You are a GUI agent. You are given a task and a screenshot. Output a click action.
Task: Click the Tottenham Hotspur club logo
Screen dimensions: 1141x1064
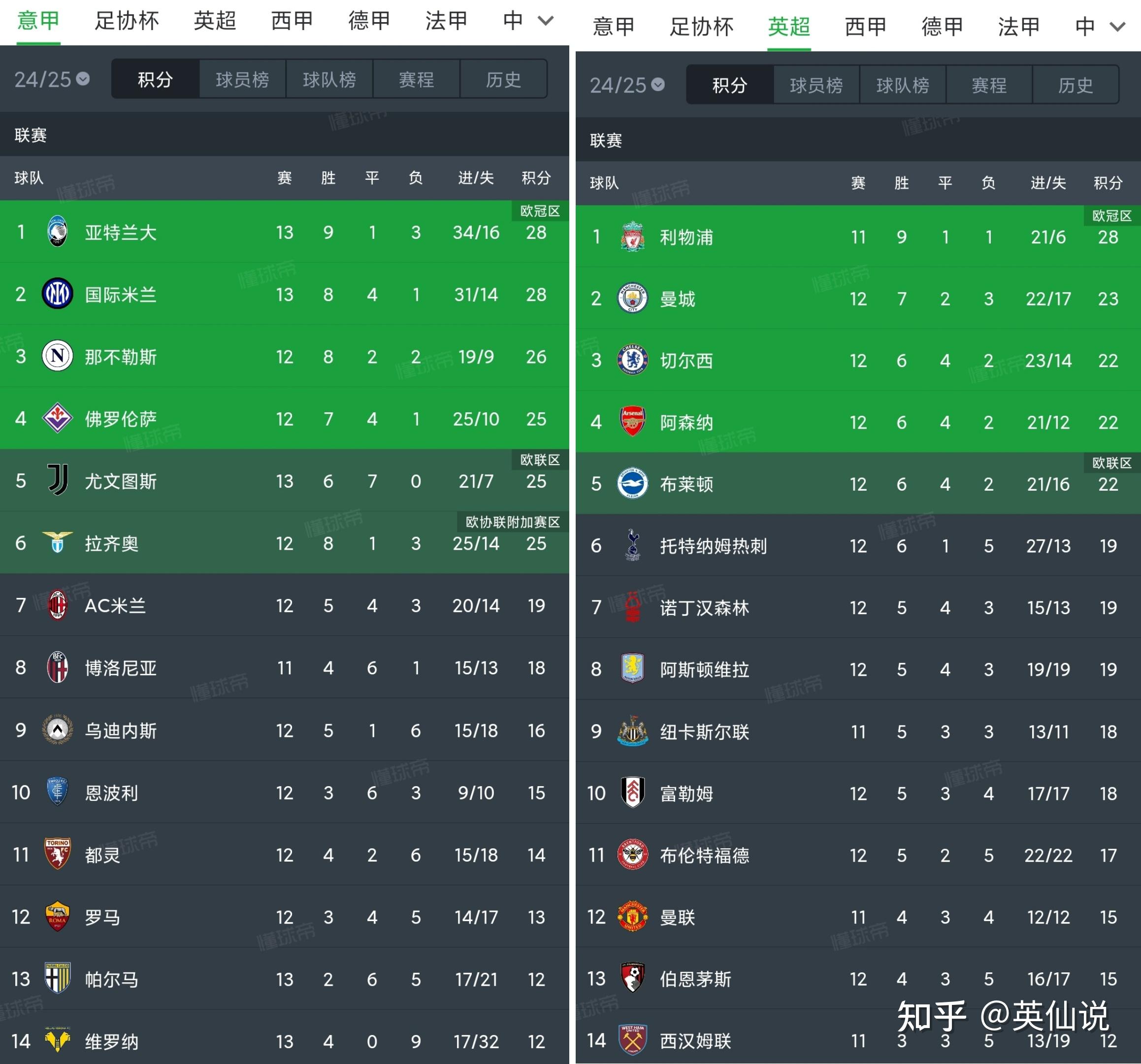pyautogui.click(x=632, y=546)
